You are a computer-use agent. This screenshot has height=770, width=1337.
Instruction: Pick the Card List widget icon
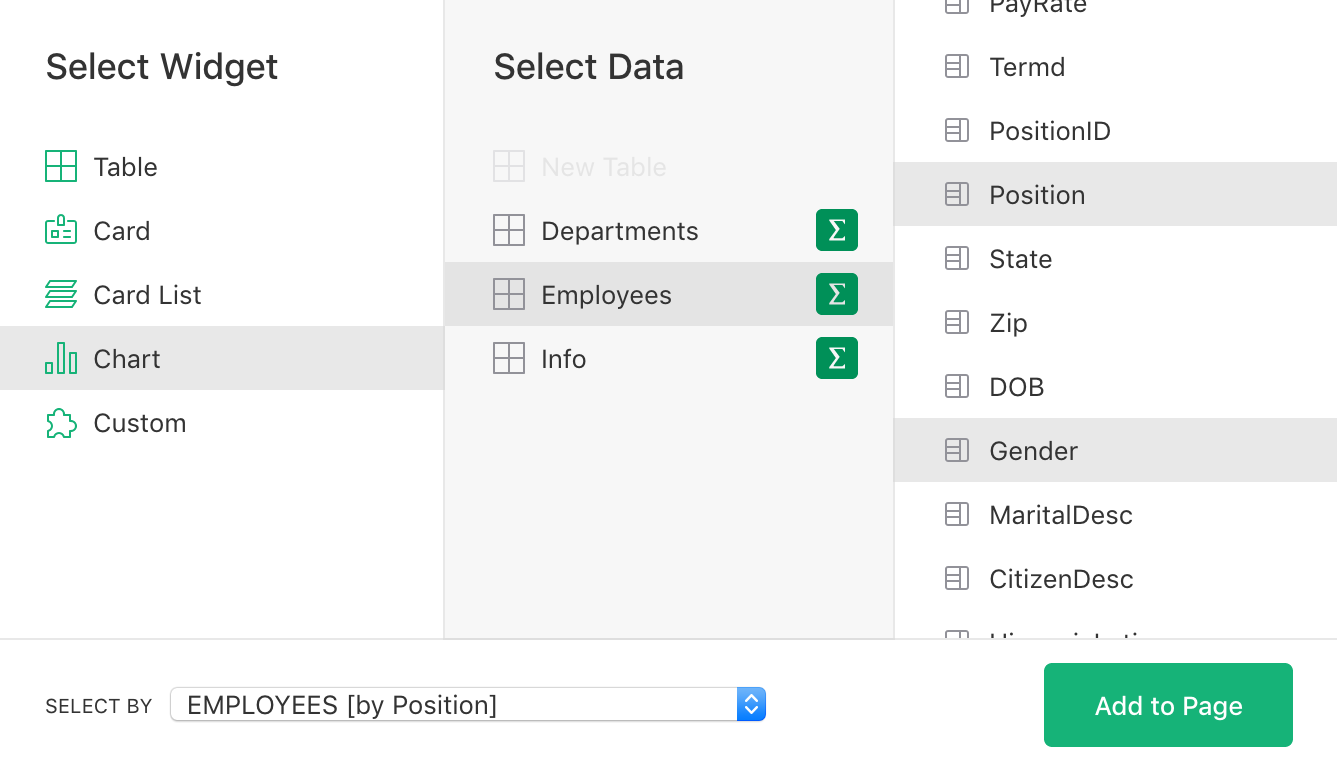61,294
